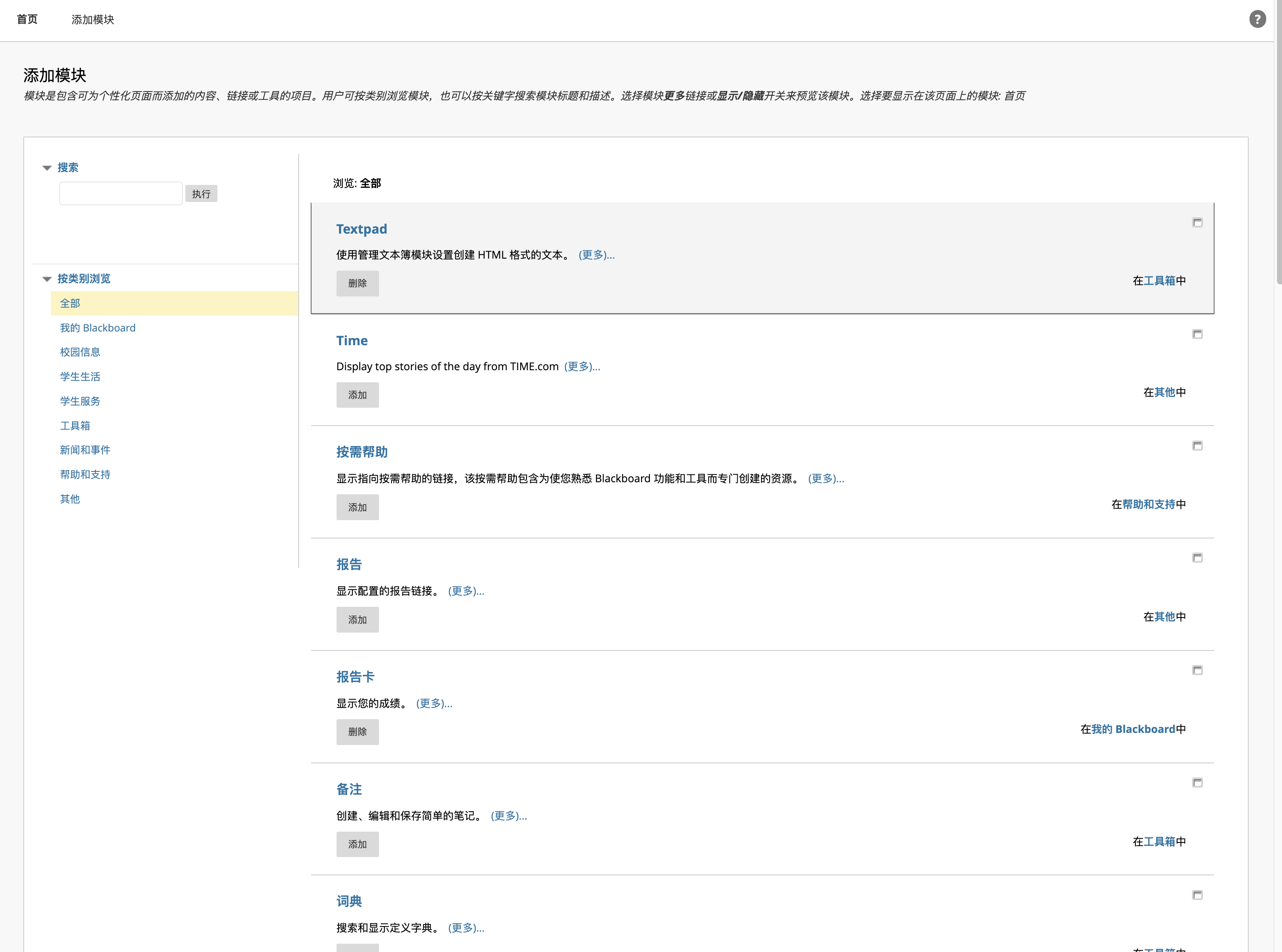Screen dimensions: 1282x952
Task: Open the (更多) link for Time module
Action: (x=582, y=366)
